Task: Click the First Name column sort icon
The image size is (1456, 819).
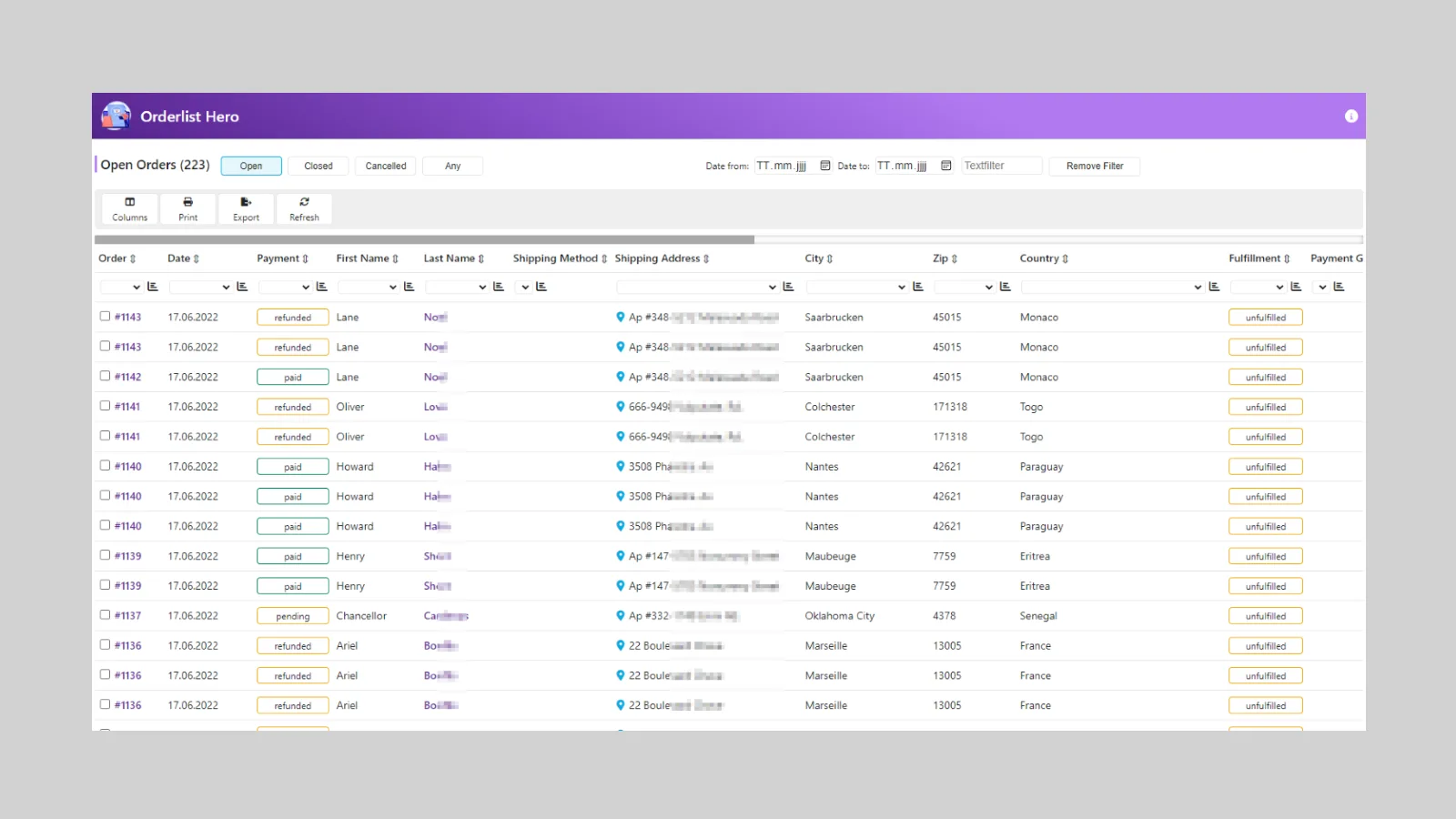Action: [396, 259]
